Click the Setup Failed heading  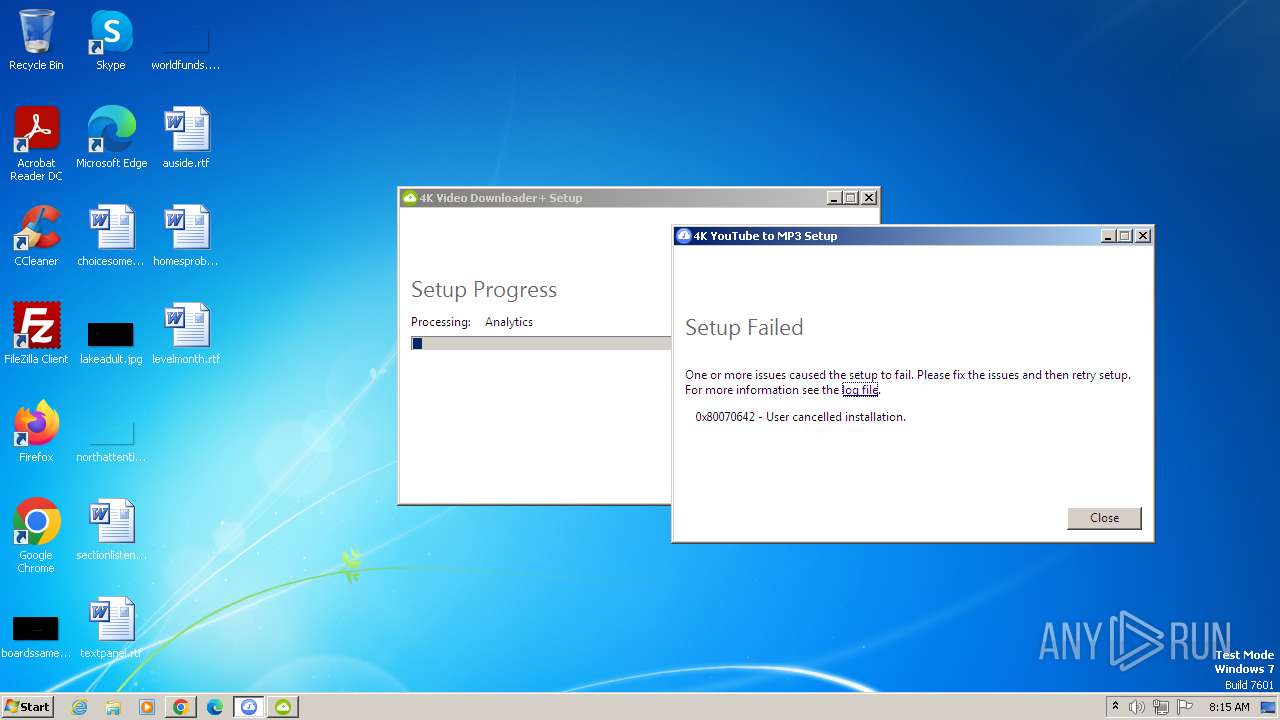744,327
